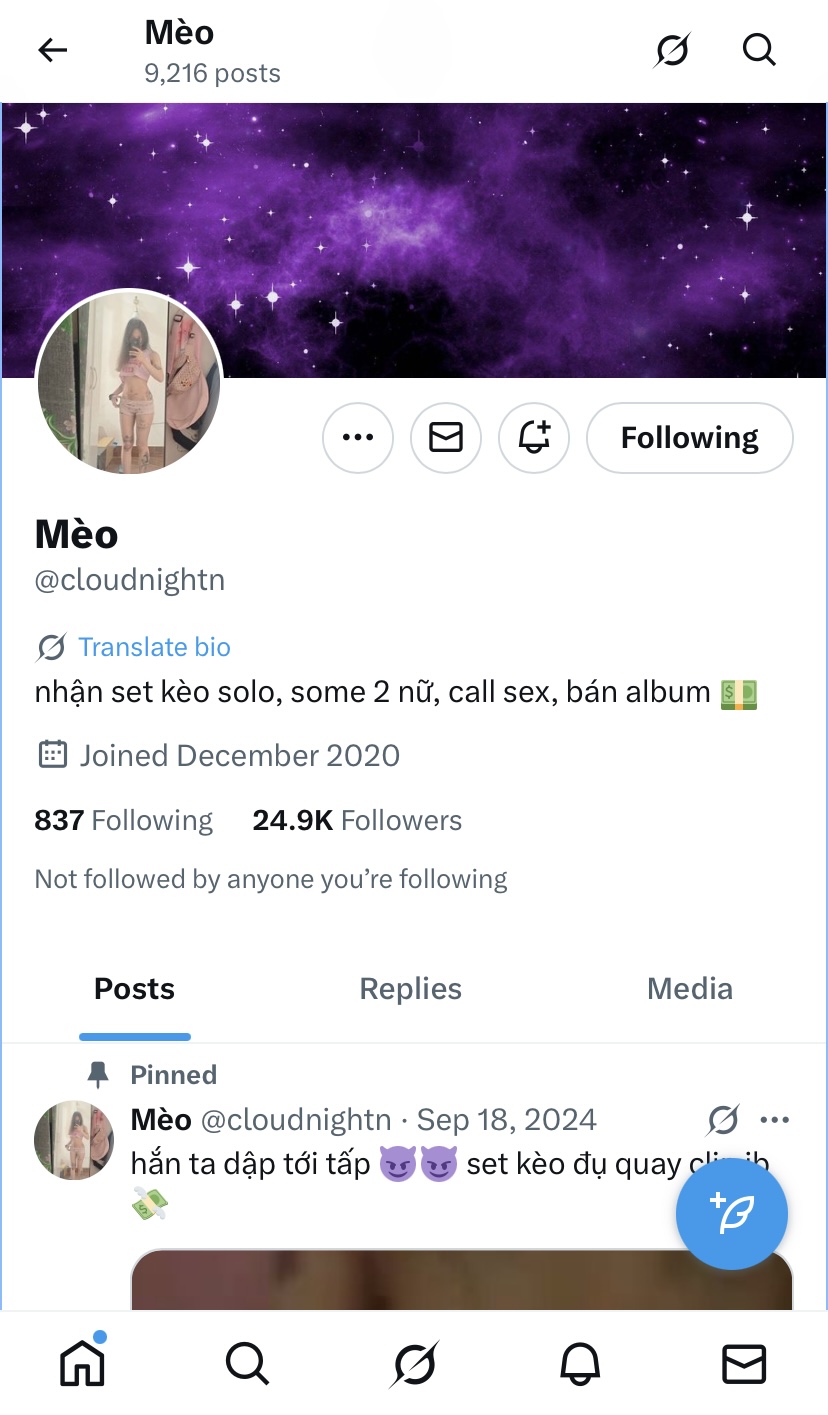View the 24.9K Followers list
Screen dimensions: 828x1415
(357, 821)
